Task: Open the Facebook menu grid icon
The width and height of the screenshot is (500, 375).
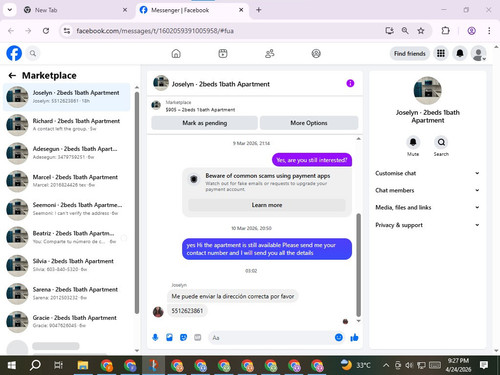Action: coord(441,53)
